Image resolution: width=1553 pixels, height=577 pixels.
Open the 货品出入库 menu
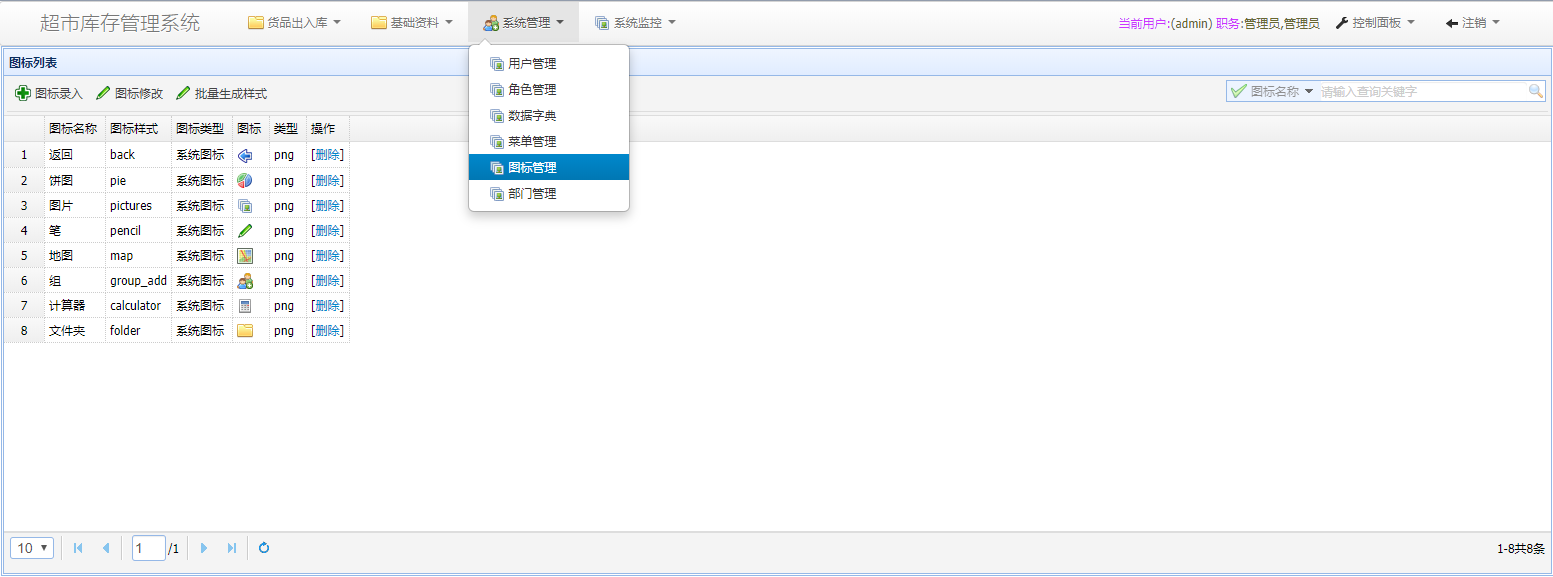point(294,22)
